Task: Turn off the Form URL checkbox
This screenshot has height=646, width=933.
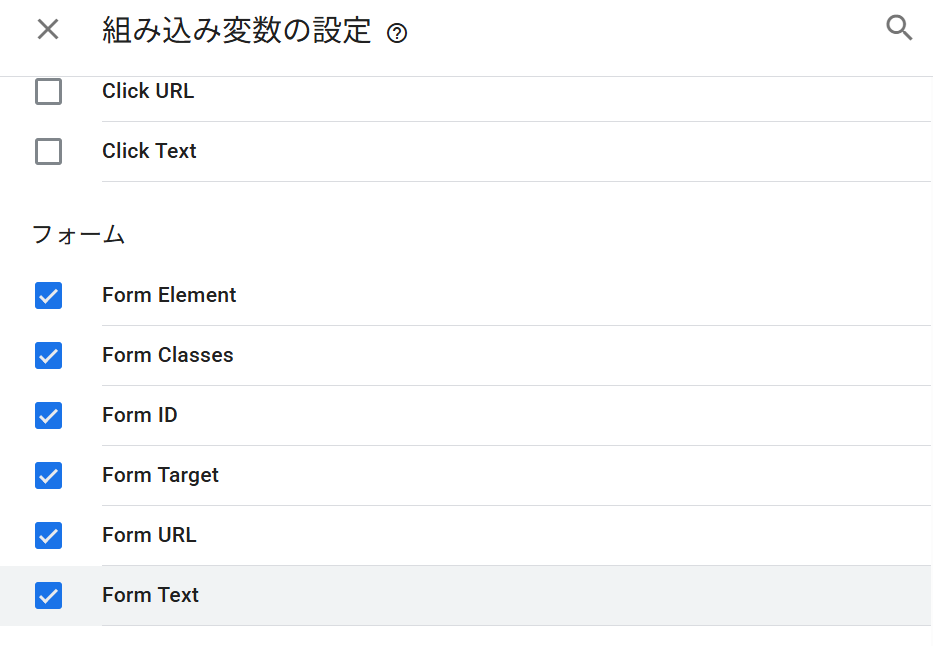Action: click(48, 536)
